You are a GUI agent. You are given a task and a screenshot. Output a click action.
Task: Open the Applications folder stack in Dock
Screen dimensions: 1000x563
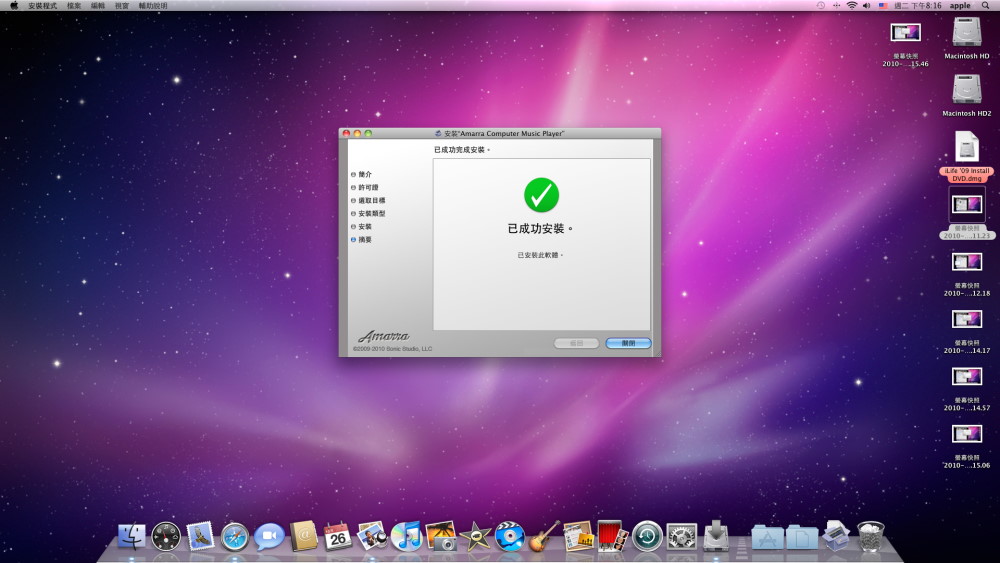767,537
